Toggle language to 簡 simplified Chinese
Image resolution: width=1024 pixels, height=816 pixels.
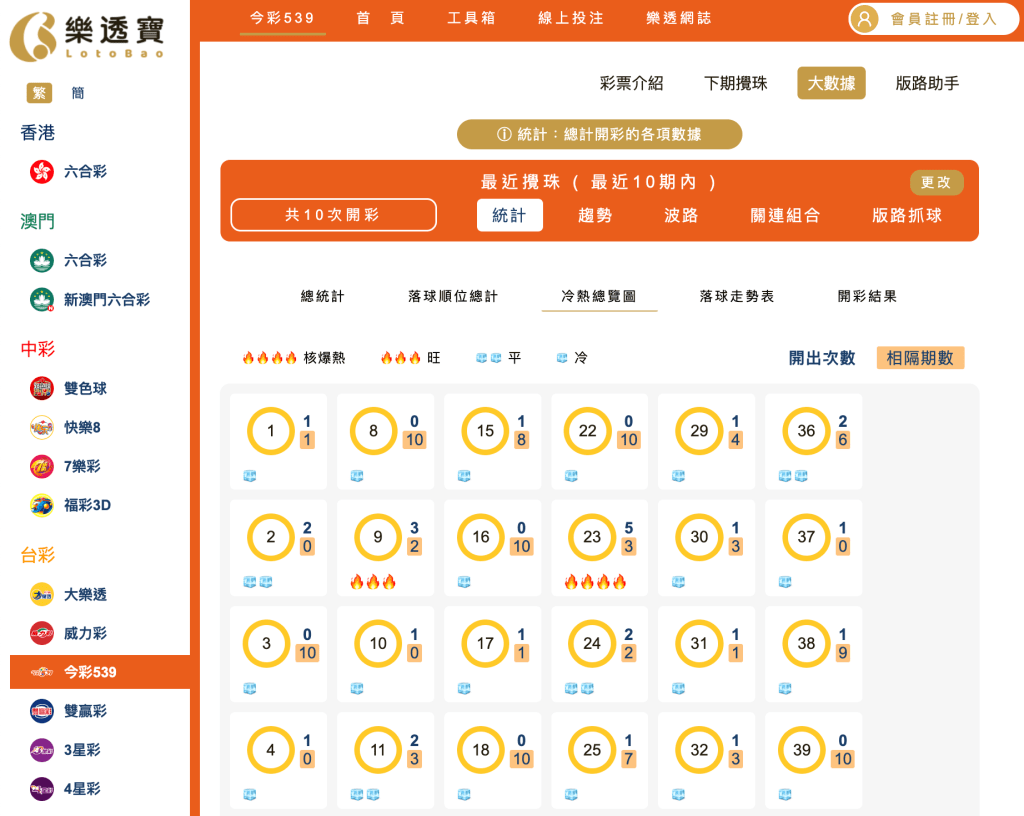78,92
